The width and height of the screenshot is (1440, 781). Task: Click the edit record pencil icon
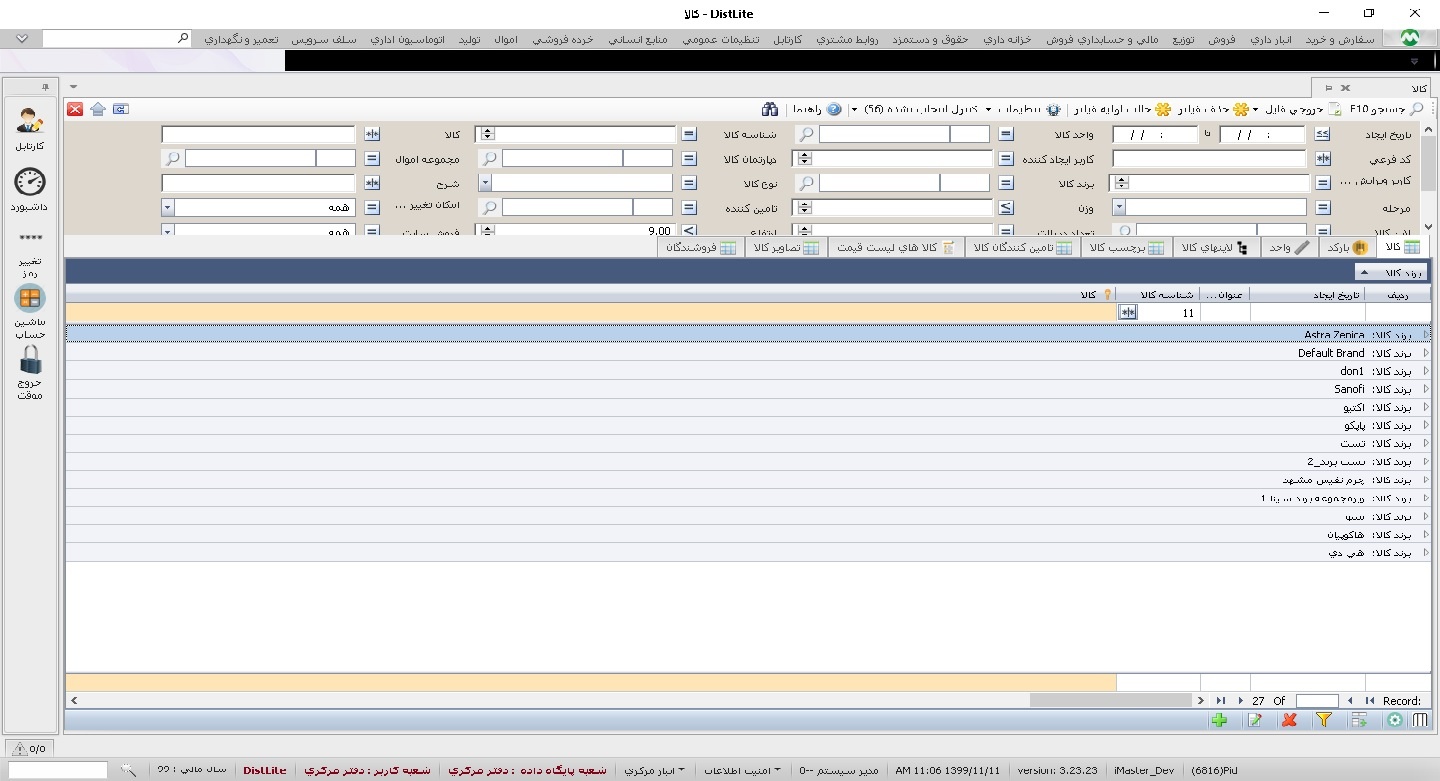pos(1254,720)
